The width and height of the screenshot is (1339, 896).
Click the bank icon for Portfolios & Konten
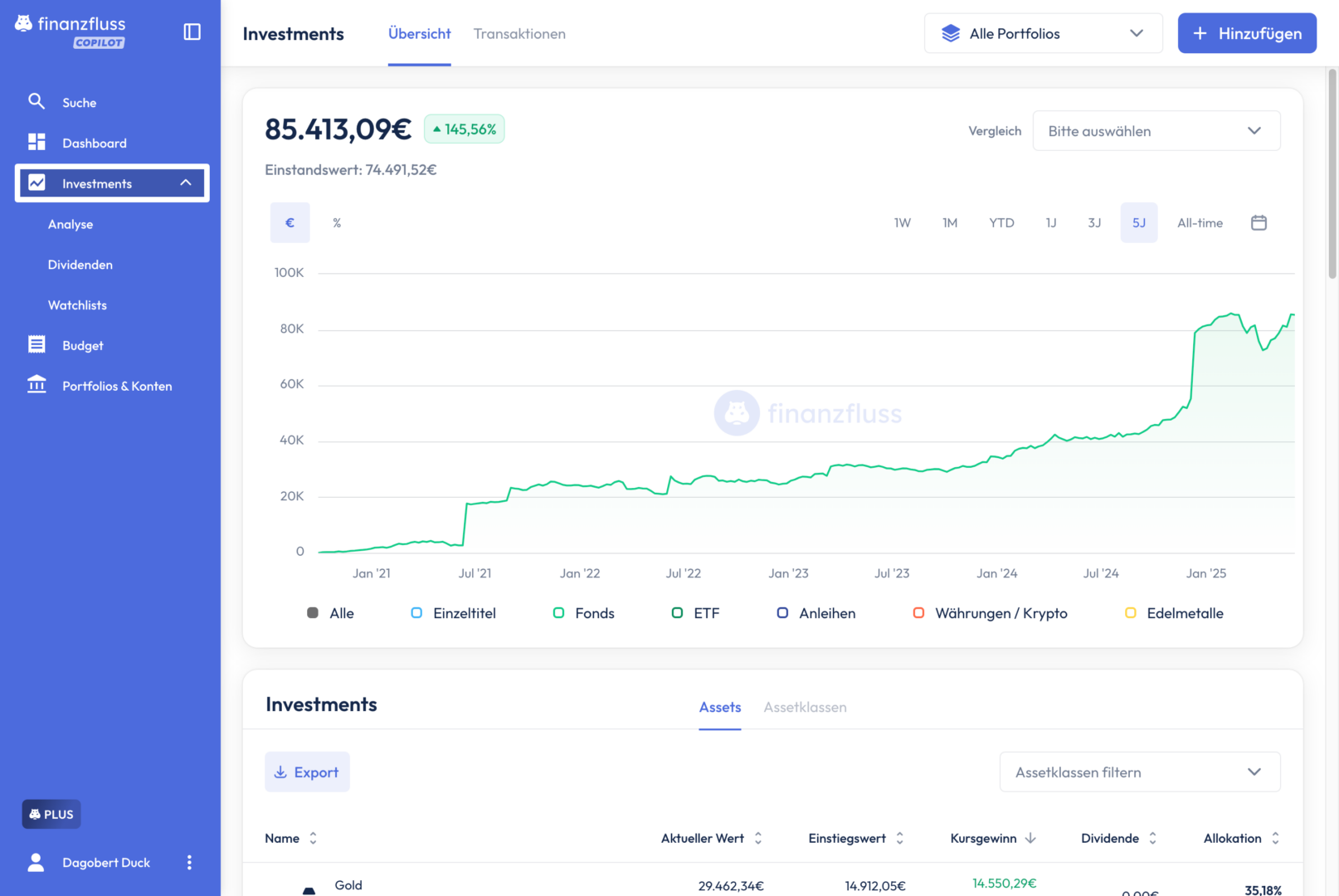click(x=37, y=384)
